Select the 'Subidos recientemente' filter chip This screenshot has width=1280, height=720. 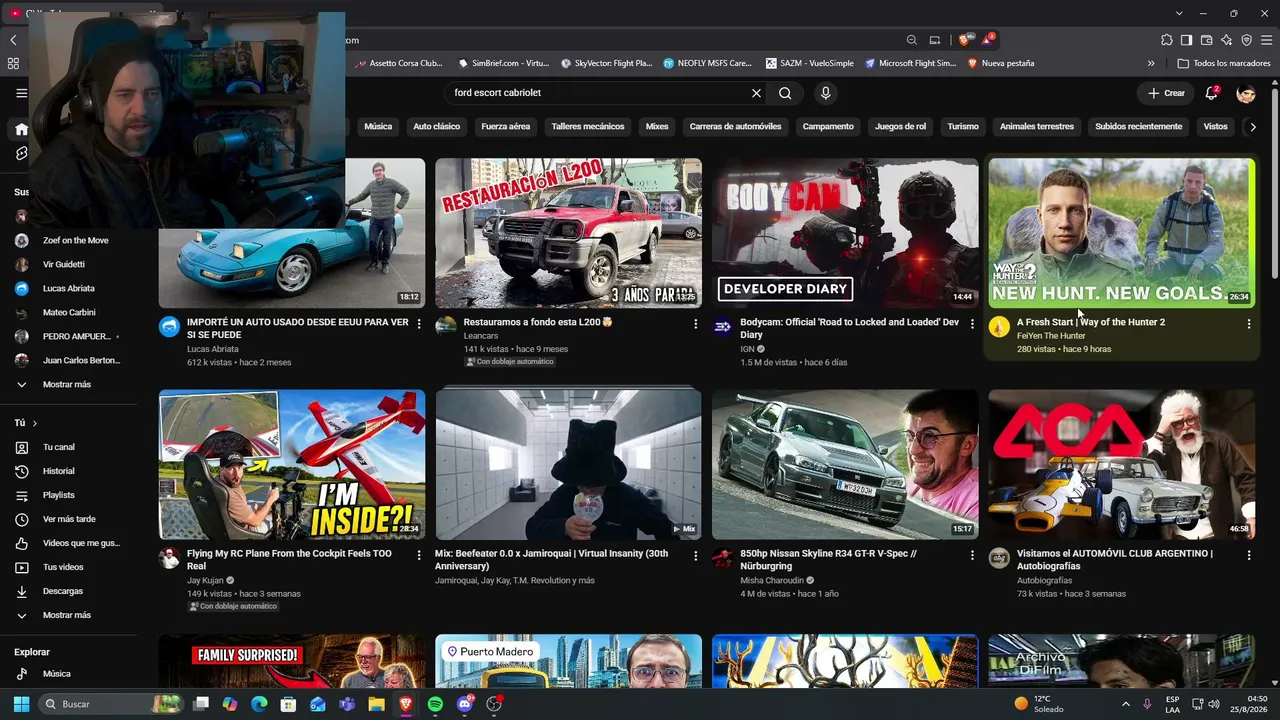pos(1139,127)
